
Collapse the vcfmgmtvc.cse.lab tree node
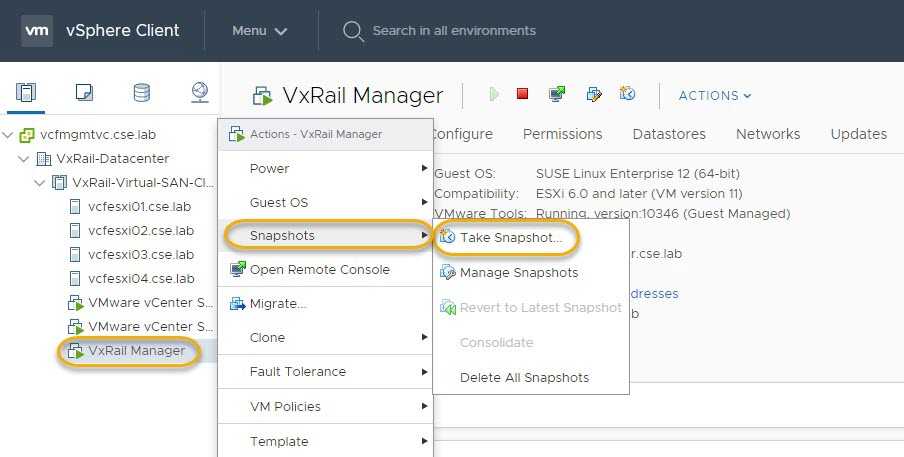tap(8, 135)
